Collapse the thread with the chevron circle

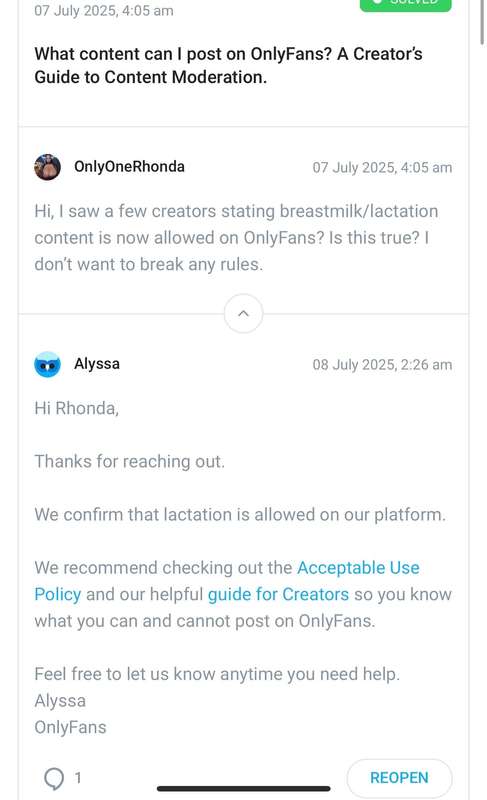(x=243, y=313)
